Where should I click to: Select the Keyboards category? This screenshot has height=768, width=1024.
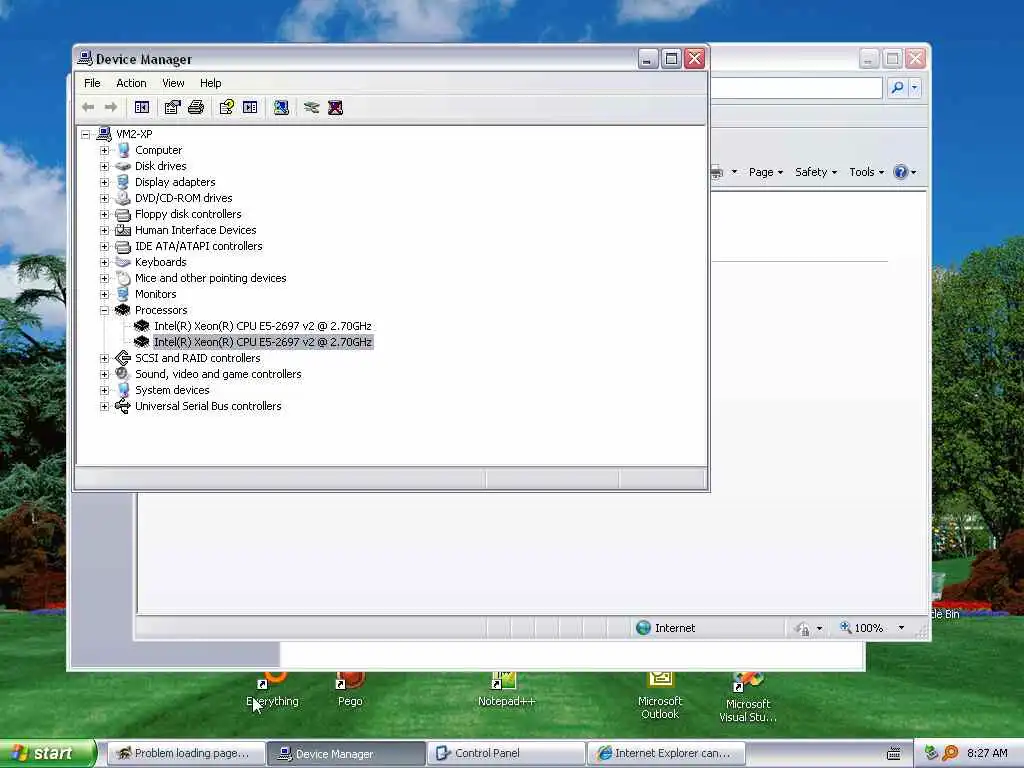pos(161,262)
